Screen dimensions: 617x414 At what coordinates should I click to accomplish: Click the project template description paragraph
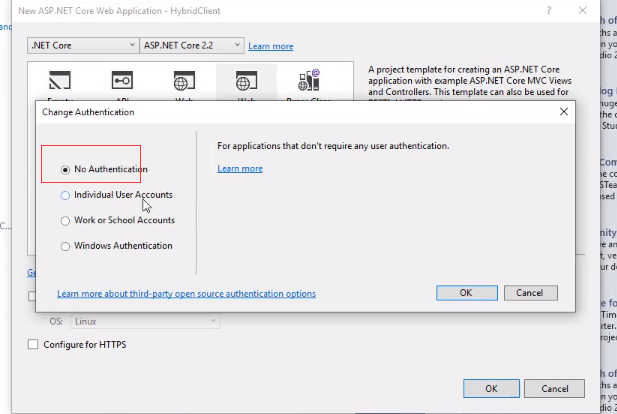pos(470,81)
